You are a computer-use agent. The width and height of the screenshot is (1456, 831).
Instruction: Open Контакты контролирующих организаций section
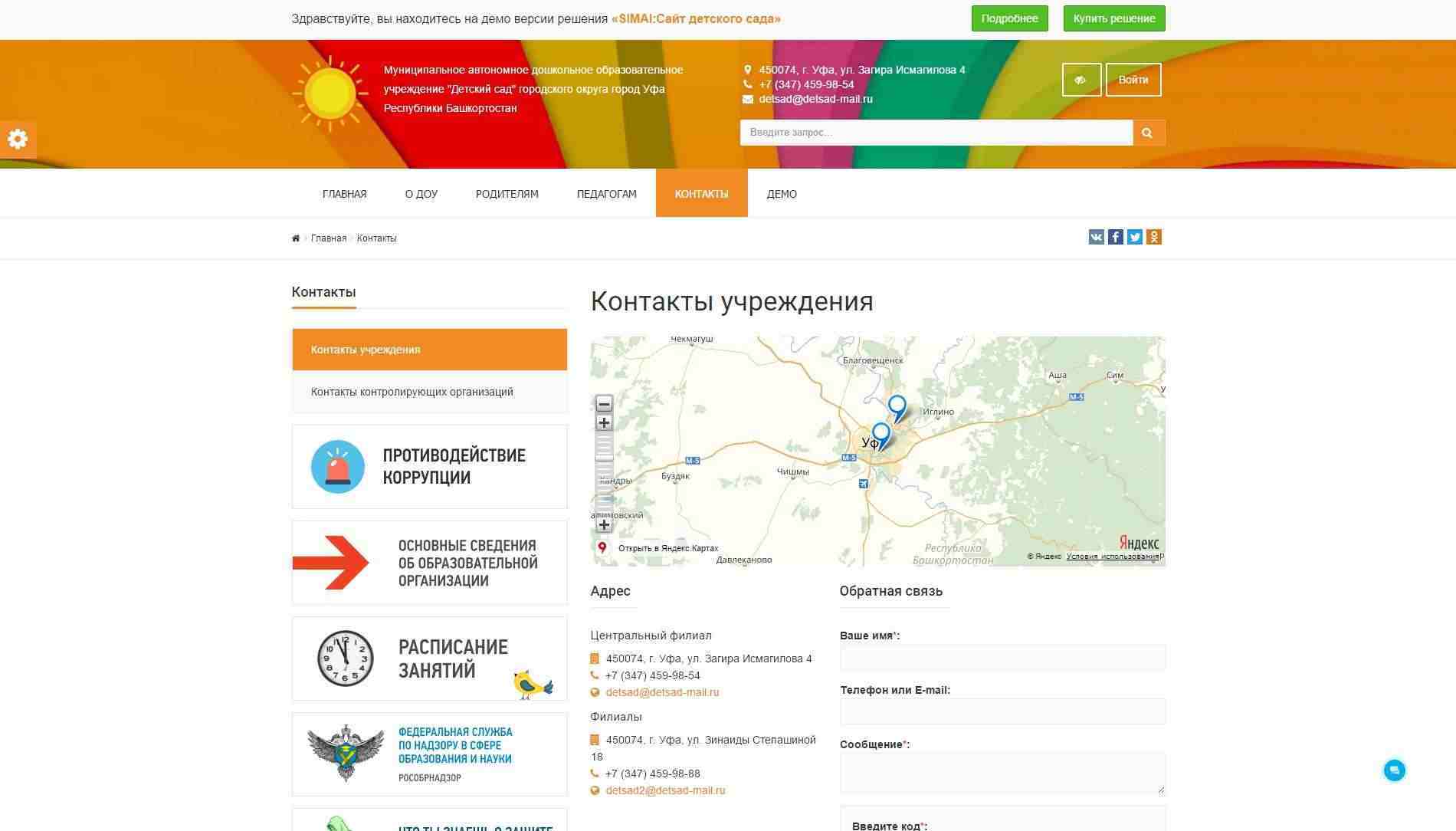(x=412, y=391)
